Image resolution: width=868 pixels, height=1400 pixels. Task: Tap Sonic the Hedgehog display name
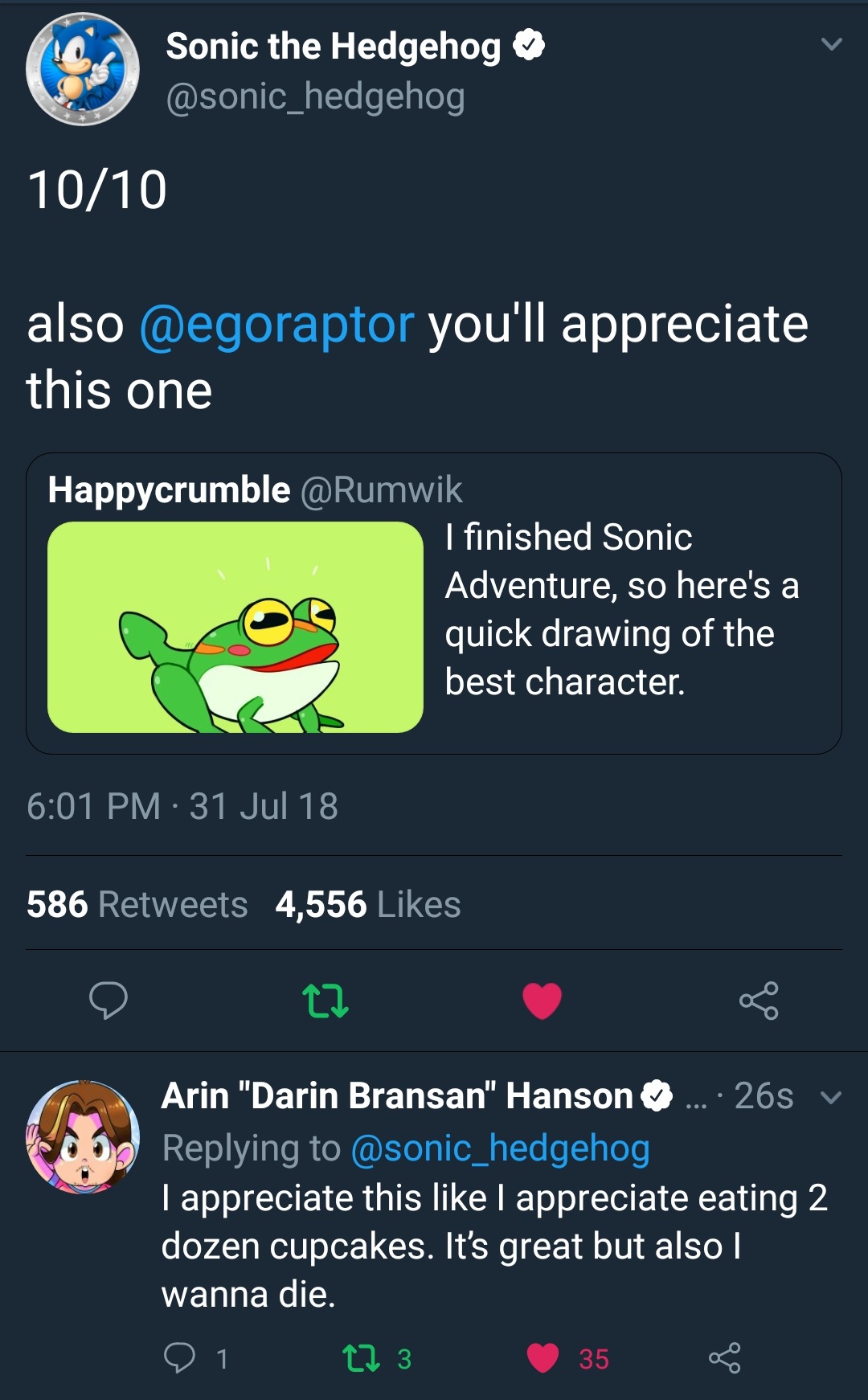pos(333,47)
